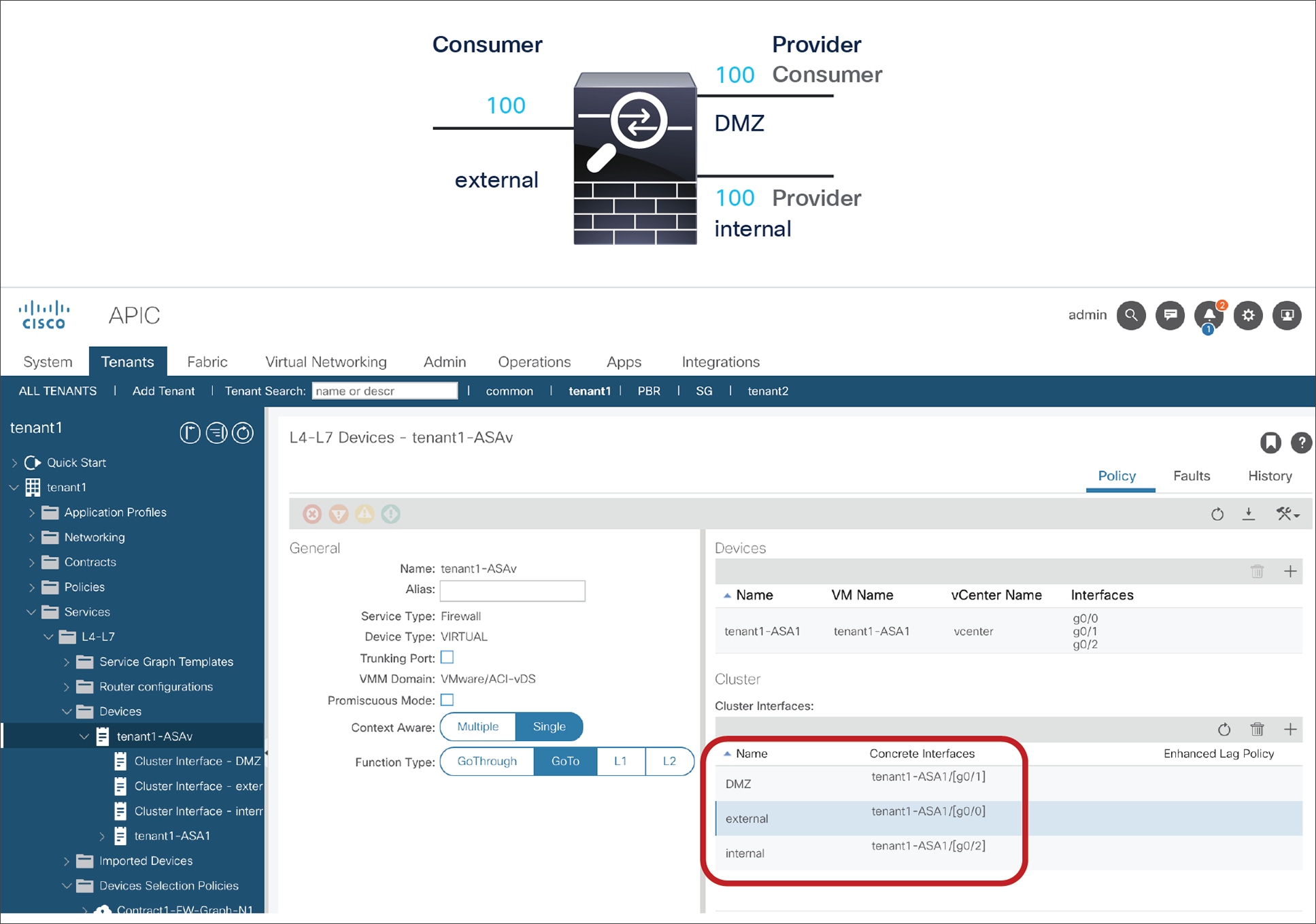This screenshot has width=1316, height=924.
Task: Sort Cluster Interfaces by Name column
Action: tap(751, 753)
